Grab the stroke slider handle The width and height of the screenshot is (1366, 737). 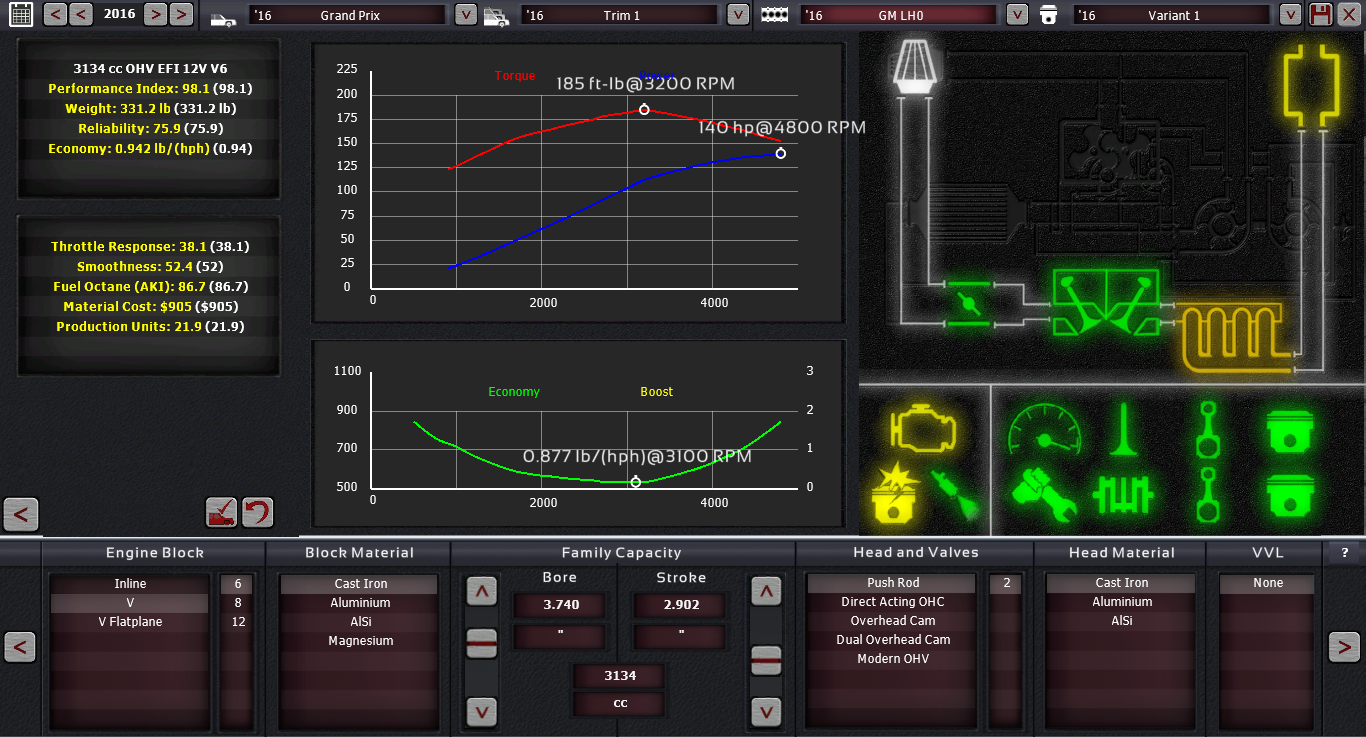[766, 660]
